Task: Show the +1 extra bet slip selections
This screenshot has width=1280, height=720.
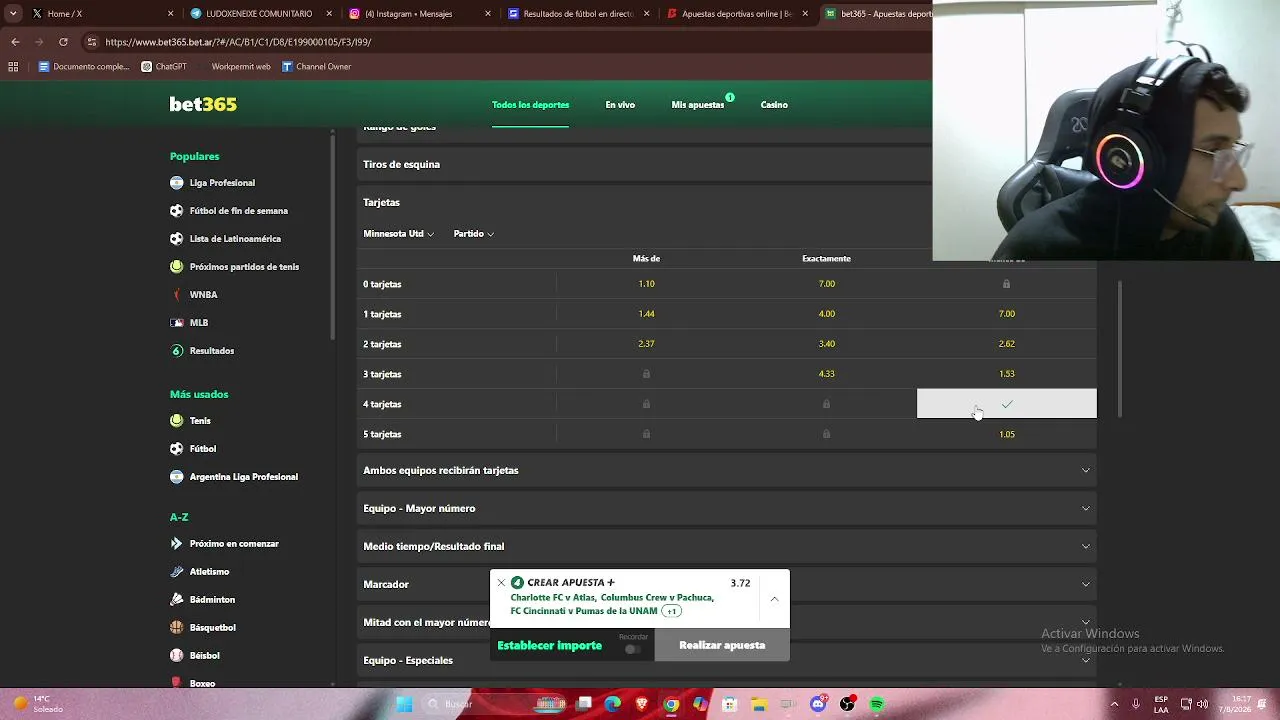Action: (x=672, y=611)
